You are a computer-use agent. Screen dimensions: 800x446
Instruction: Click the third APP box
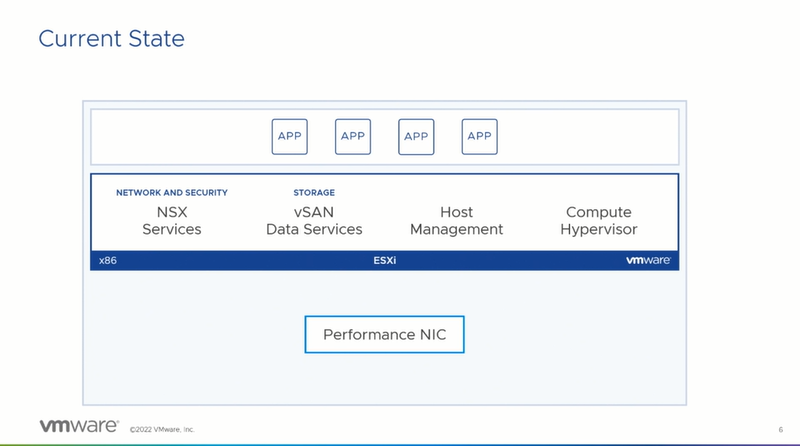coord(416,136)
